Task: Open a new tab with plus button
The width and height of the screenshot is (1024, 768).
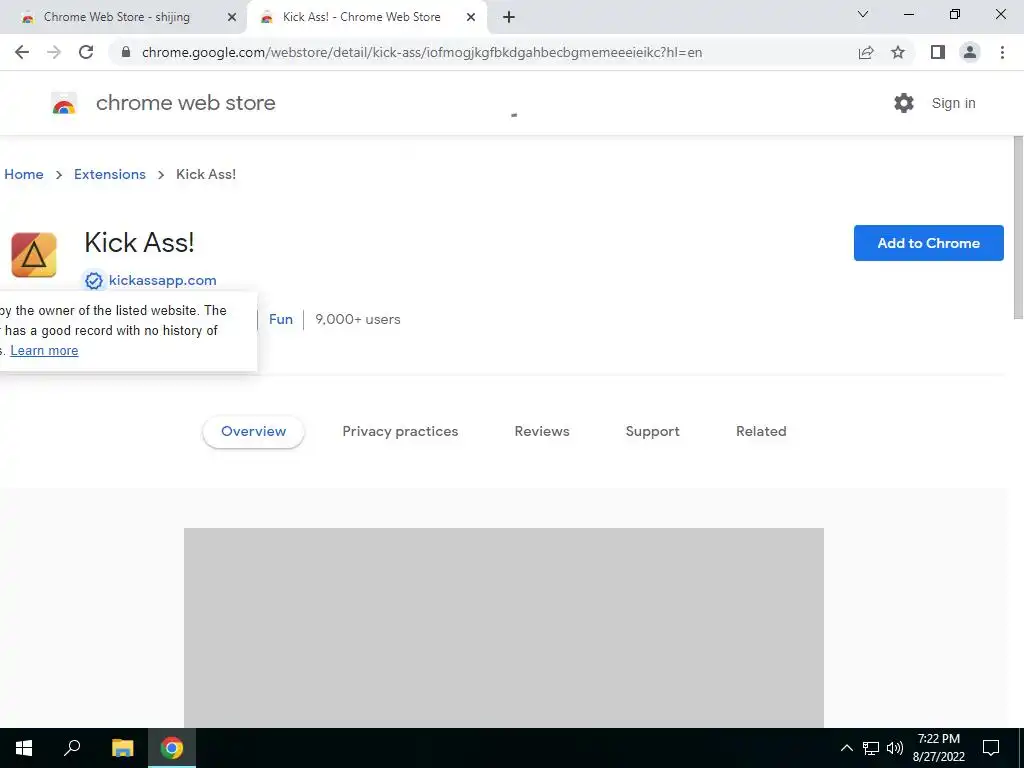Action: point(509,17)
